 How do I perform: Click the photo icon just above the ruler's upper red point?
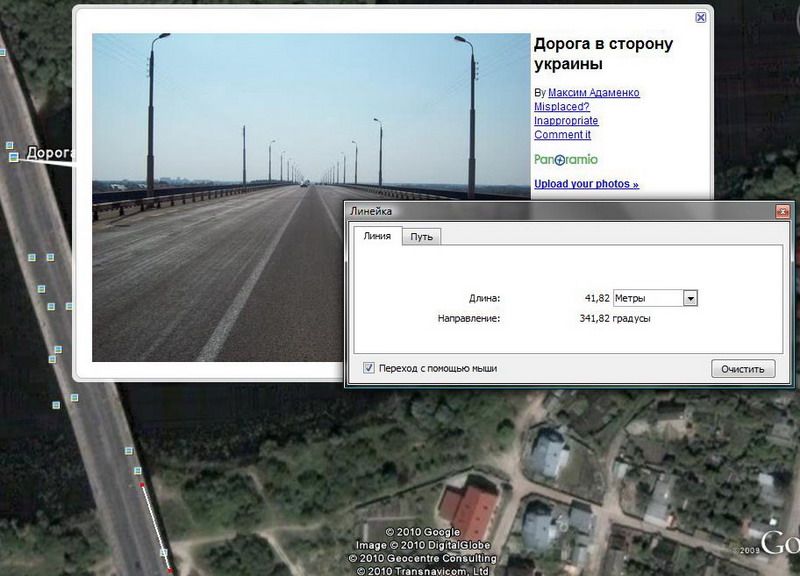click(x=139, y=470)
